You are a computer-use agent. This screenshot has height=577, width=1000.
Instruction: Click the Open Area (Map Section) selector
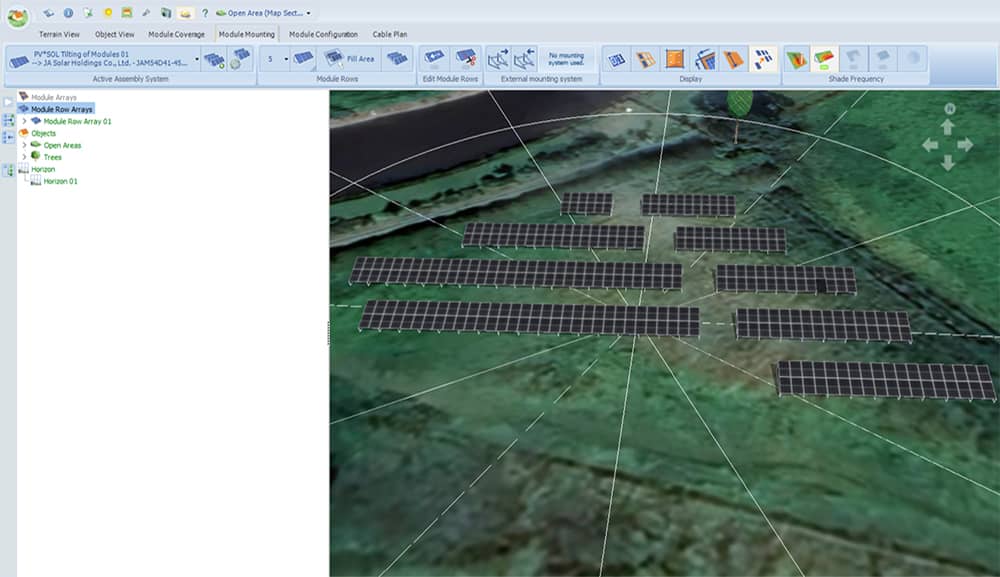point(262,13)
